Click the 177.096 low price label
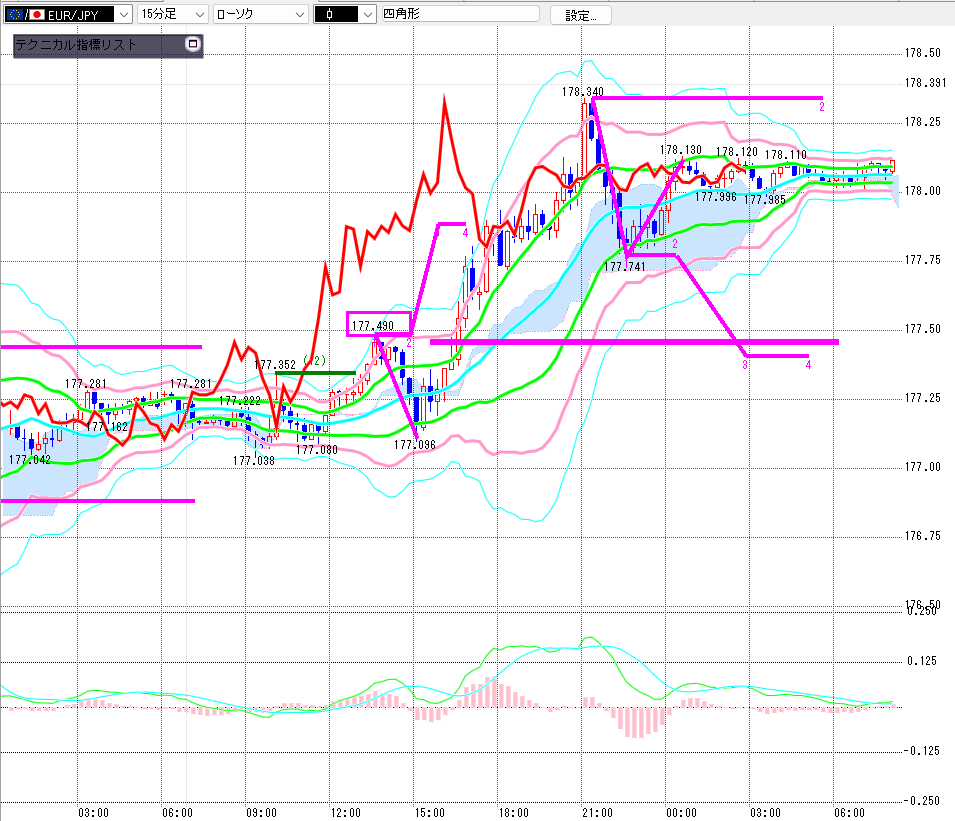Screen dimensions: 955x821 coord(415,445)
